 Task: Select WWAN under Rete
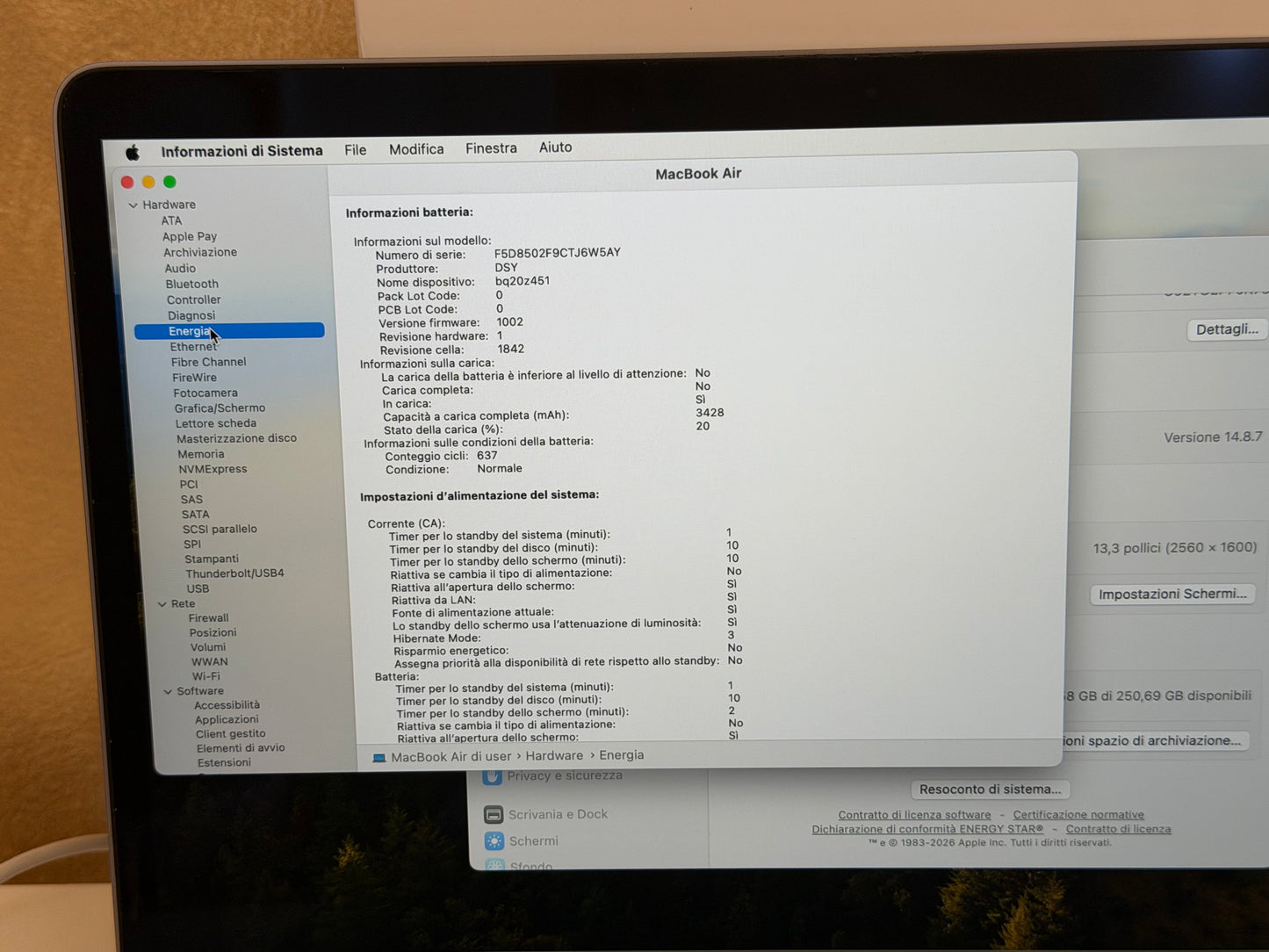click(210, 662)
